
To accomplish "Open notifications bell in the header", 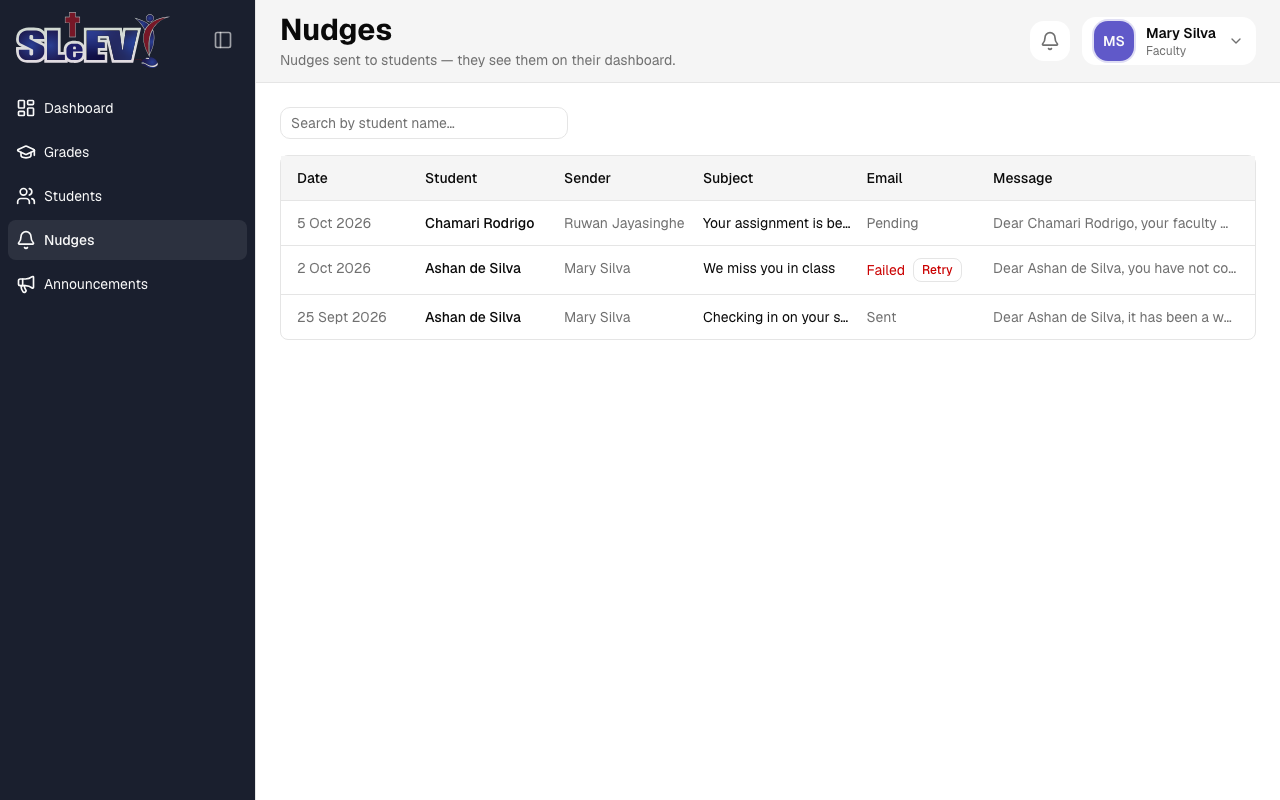I will (x=1050, y=41).
